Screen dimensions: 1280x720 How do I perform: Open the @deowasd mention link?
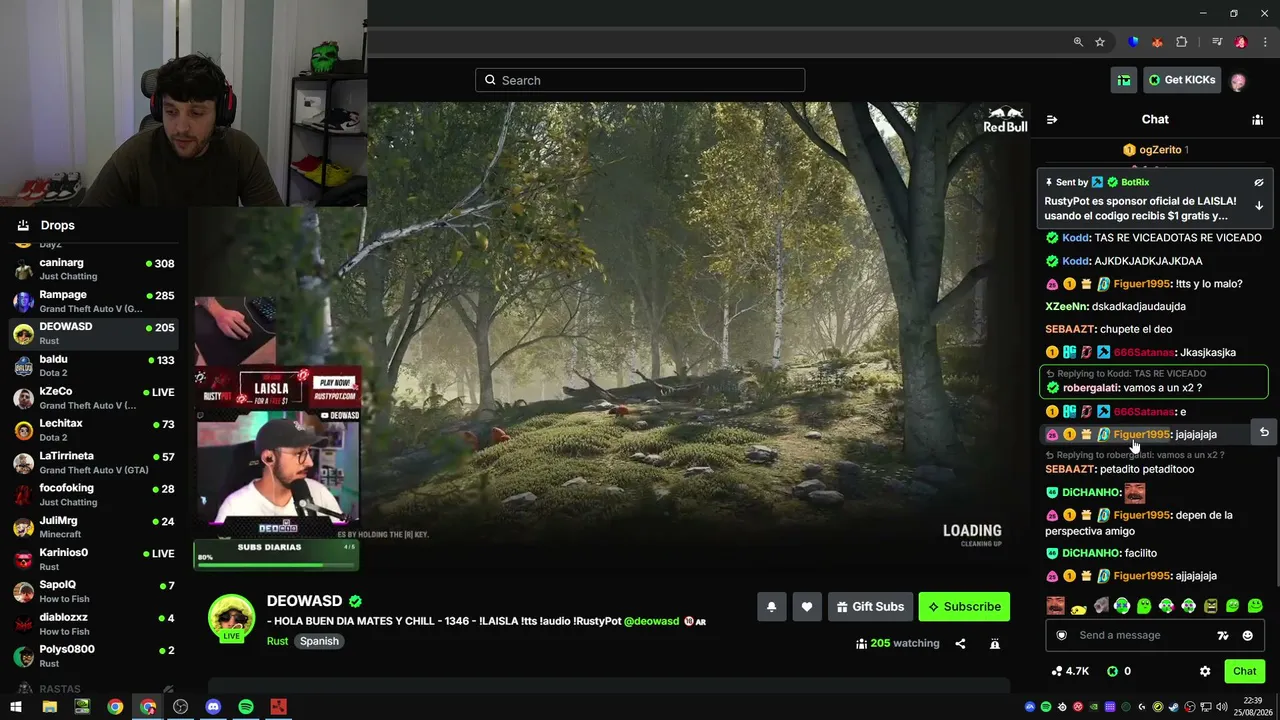point(651,621)
